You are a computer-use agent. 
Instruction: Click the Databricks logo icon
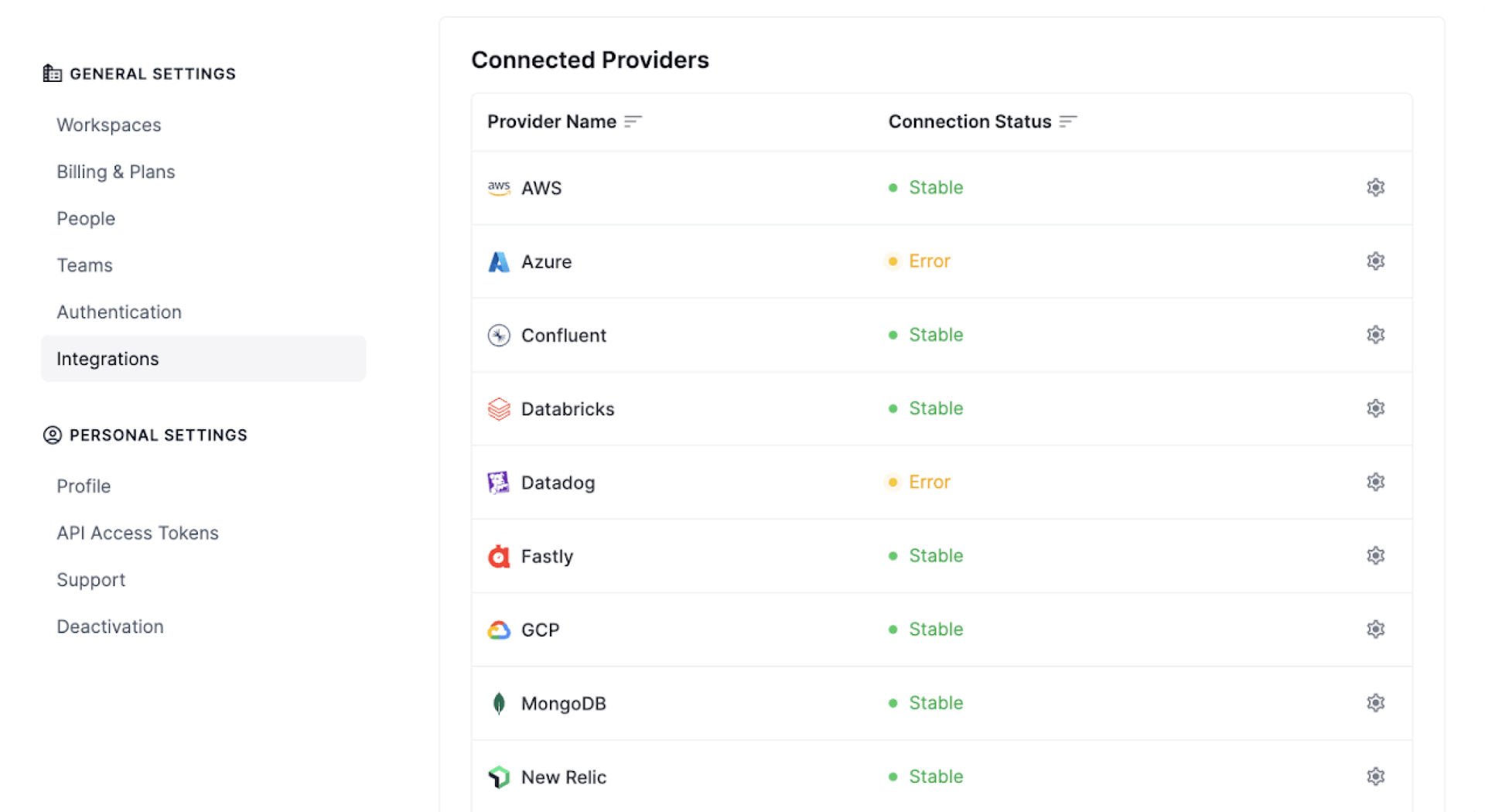[499, 409]
